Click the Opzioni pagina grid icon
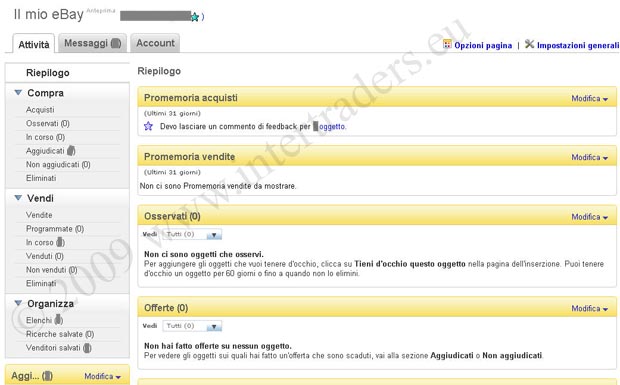 [x=447, y=44]
